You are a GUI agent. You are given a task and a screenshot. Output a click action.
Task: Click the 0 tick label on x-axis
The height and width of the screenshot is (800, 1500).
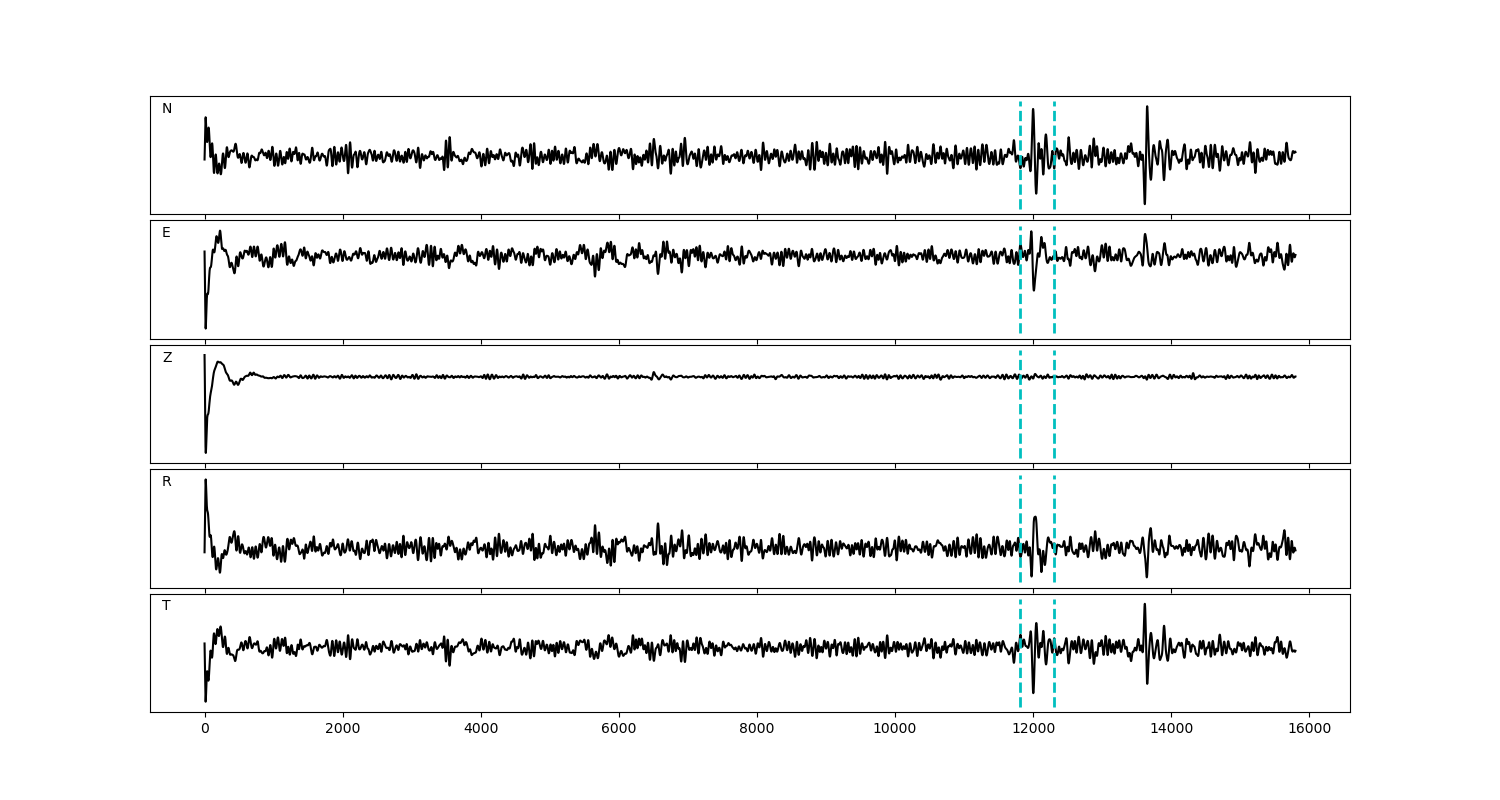tap(205, 729)
